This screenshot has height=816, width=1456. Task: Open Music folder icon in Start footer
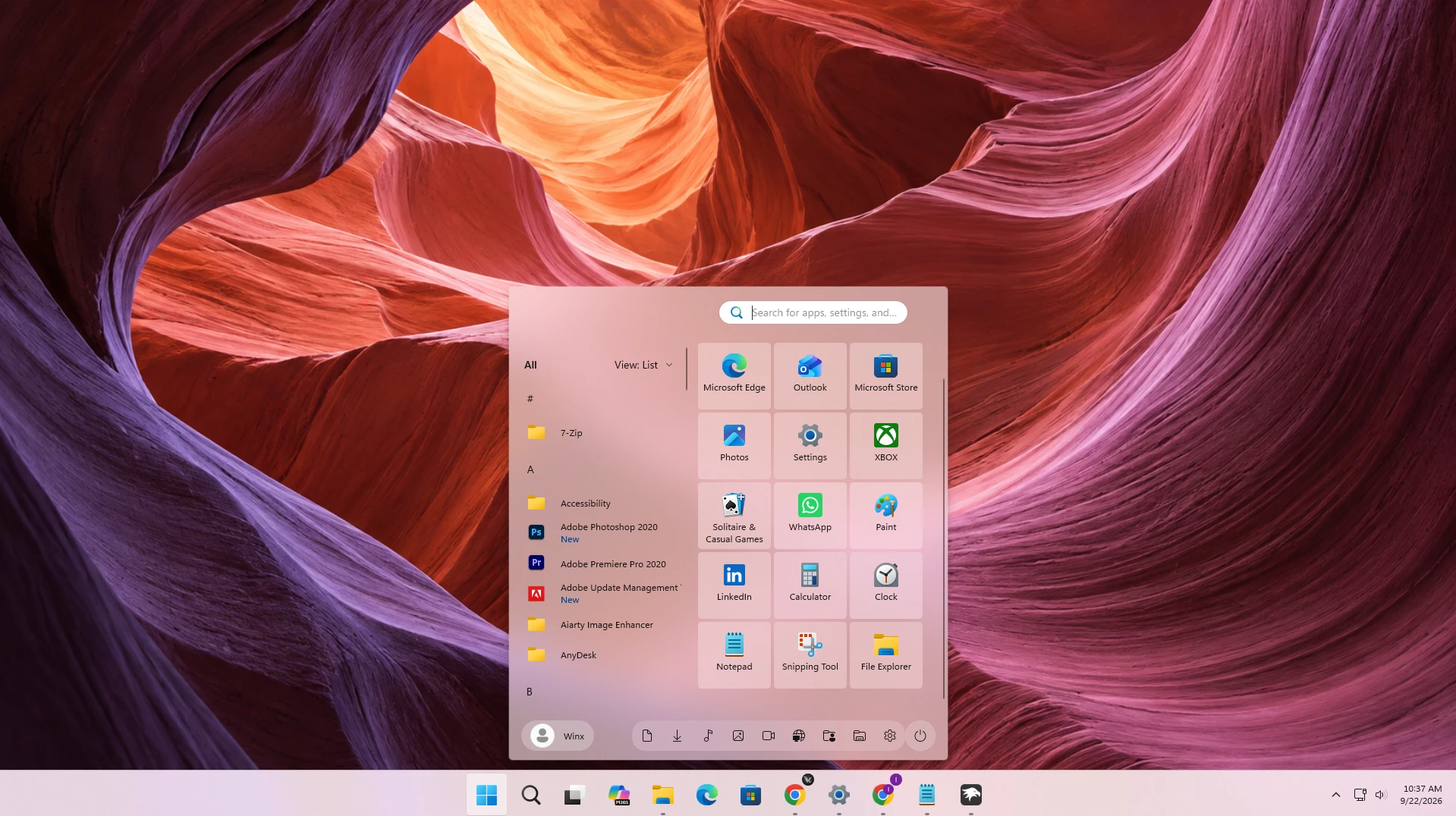tap(708, 736)
